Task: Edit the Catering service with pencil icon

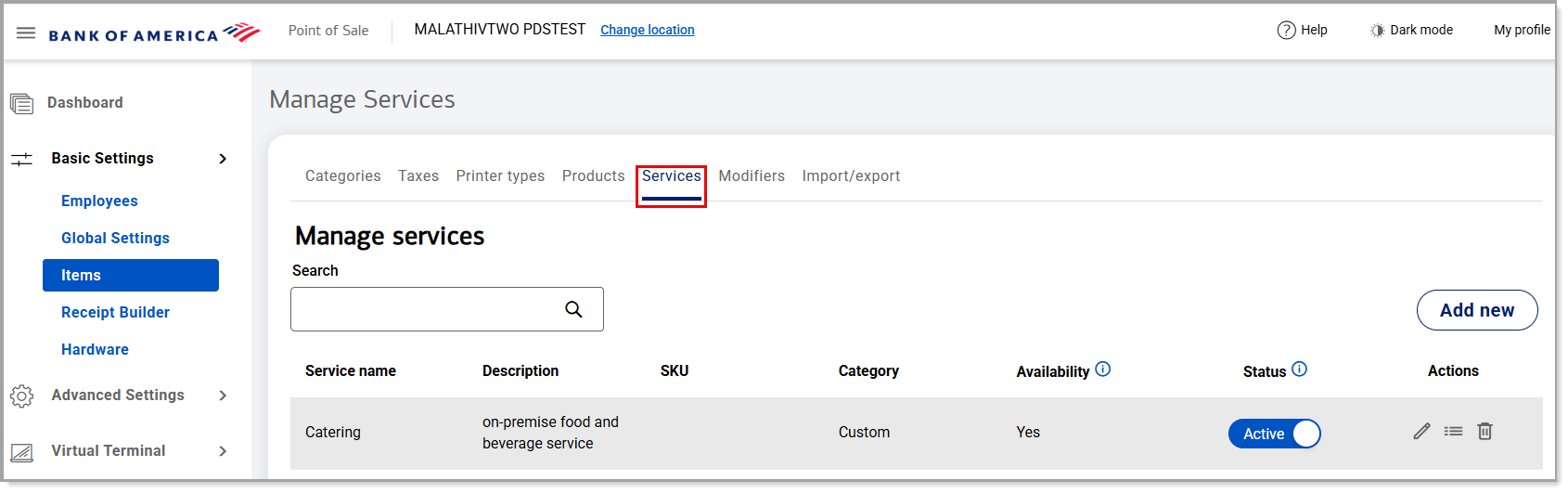Action: coord(1421,431)
